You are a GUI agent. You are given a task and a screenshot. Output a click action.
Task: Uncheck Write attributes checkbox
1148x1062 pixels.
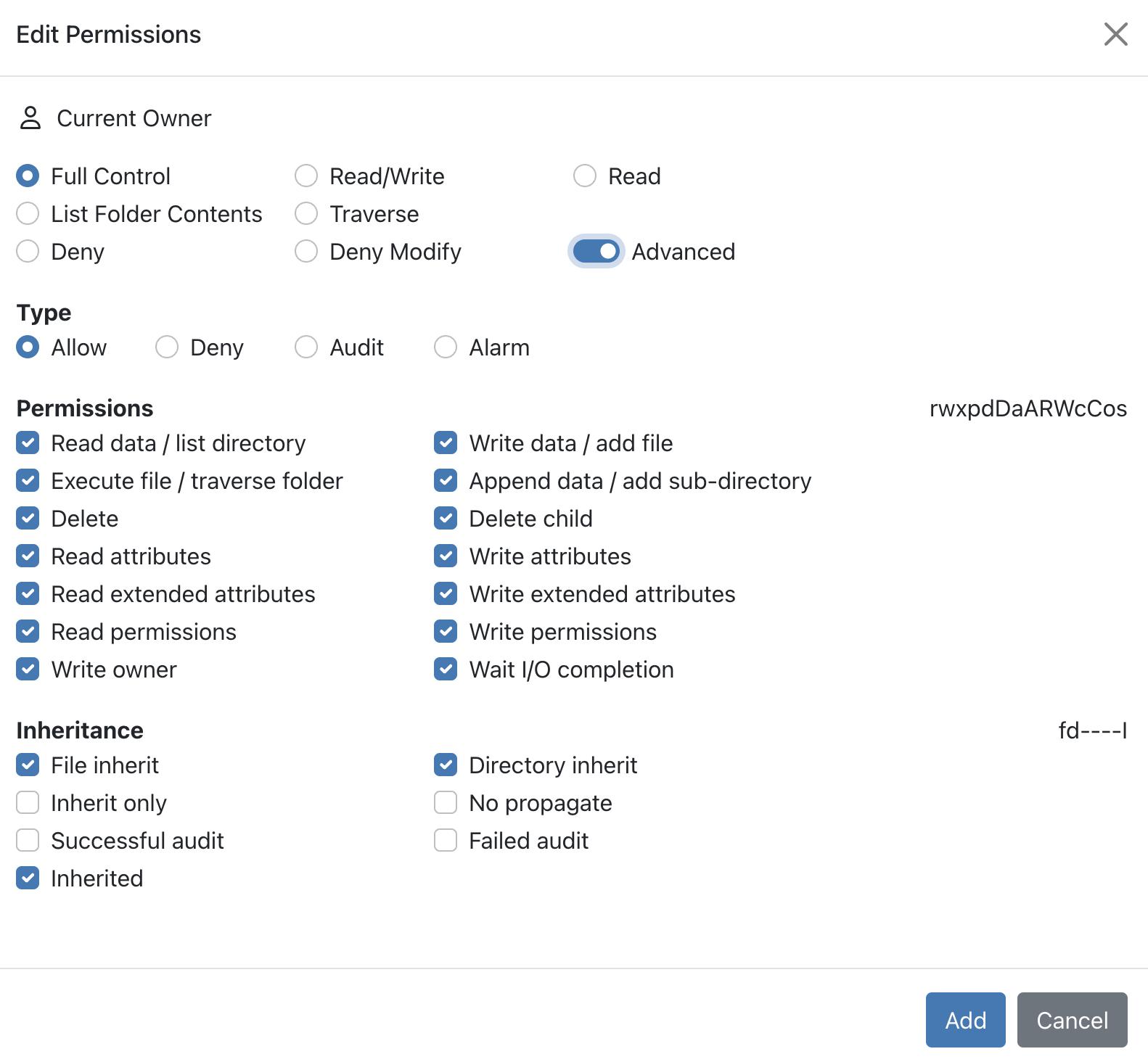[x=446, y=556]
